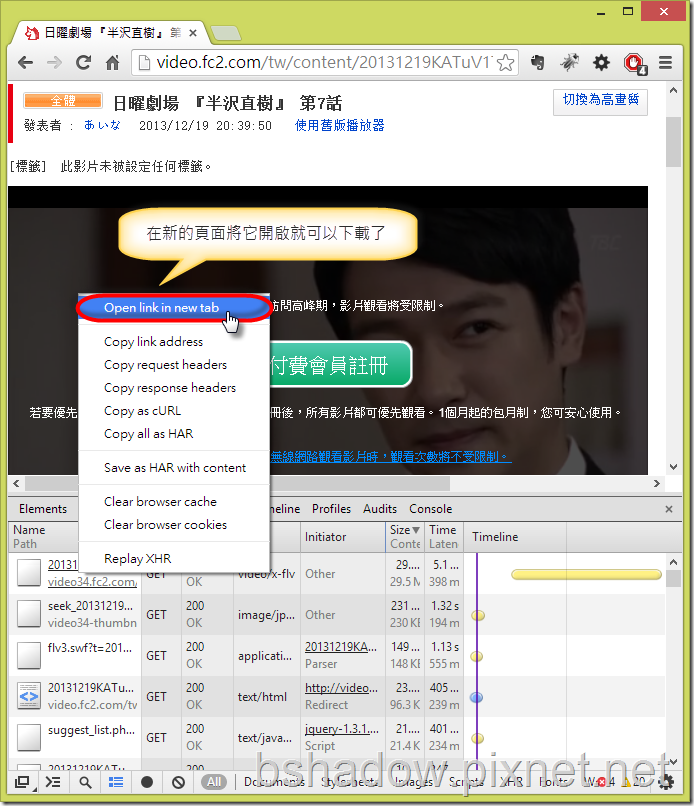Open devtools search magnifier icon

coord(85,782)
